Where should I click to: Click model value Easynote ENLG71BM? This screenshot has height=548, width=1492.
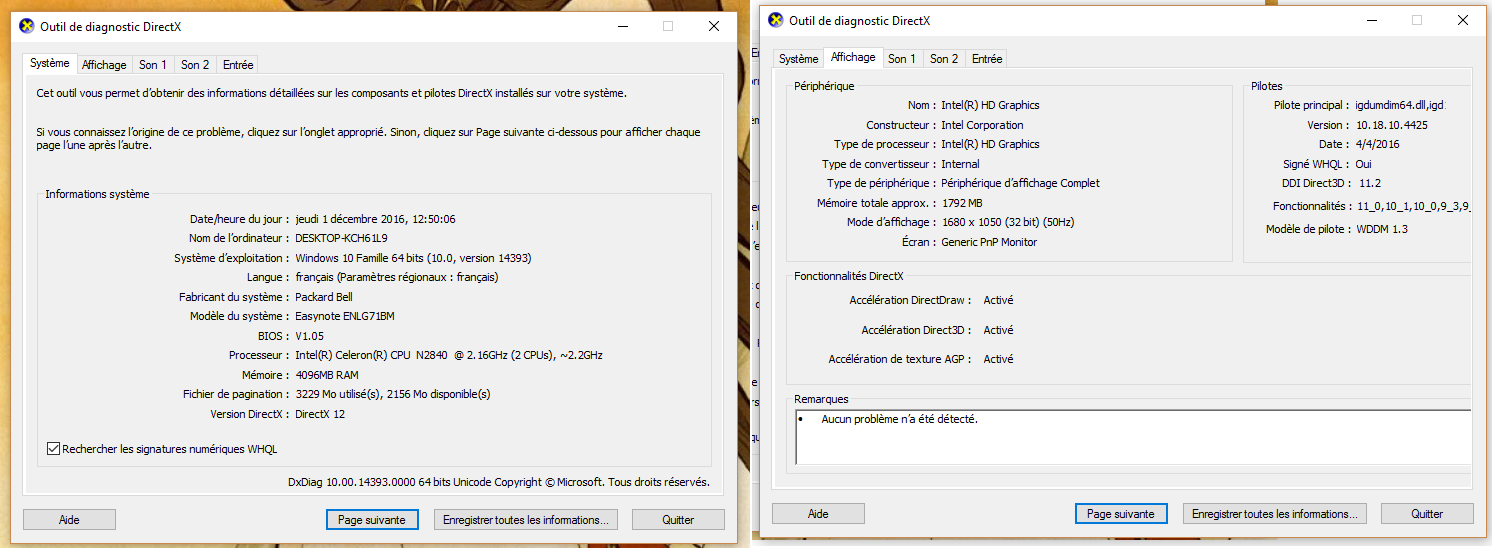346,316
